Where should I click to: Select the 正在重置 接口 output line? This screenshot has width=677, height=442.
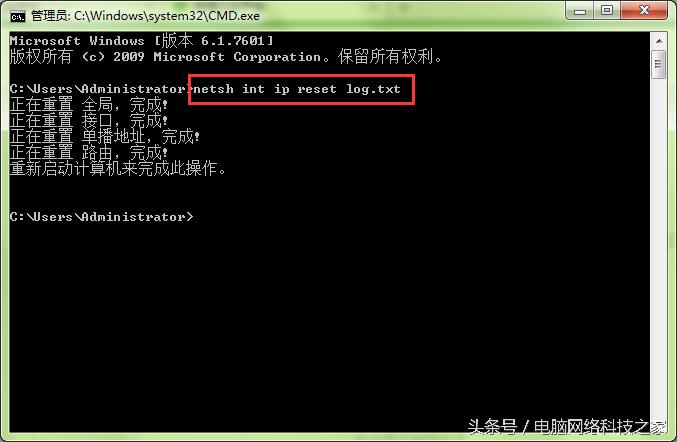click(x=89, y=120)
